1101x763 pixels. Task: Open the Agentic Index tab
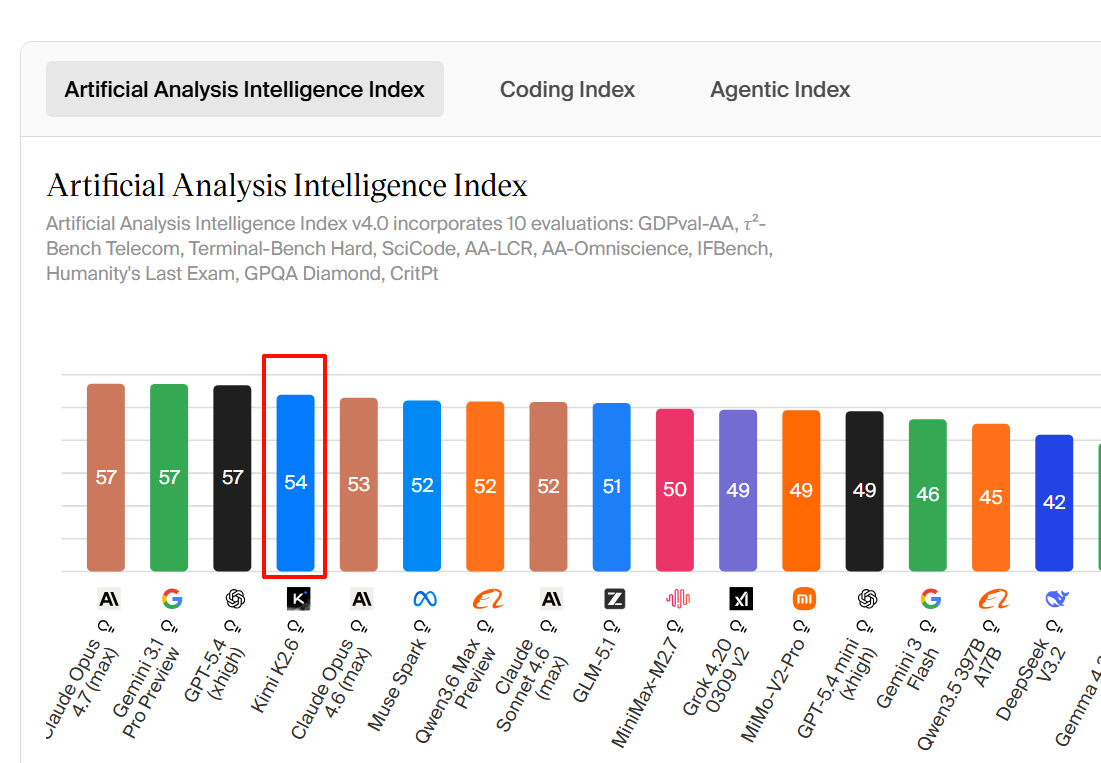point(780,90)
